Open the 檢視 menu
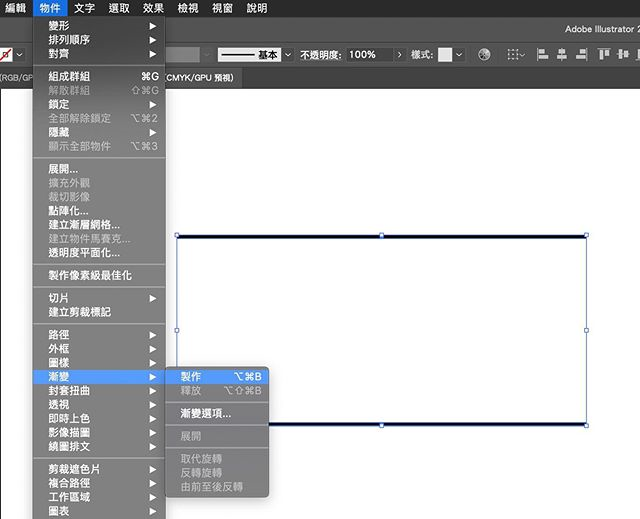 coord(188,8)
